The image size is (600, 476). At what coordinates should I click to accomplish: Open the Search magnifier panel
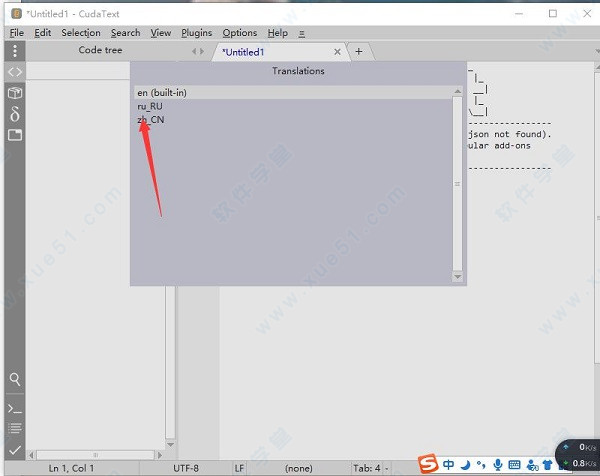pos(15,379)
